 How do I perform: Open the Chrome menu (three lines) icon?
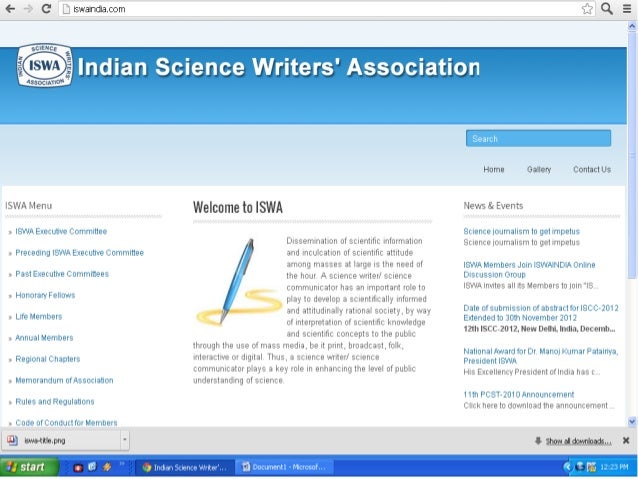[x=627, y=9]
